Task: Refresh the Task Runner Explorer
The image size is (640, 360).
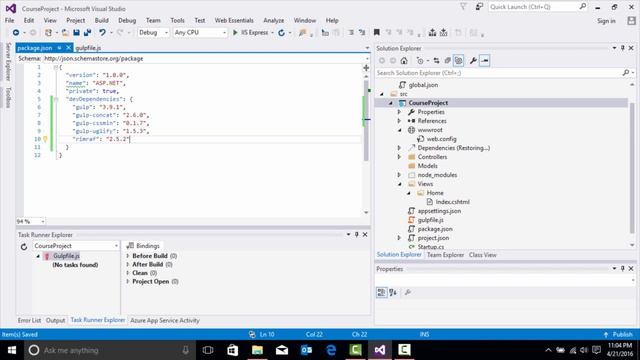Action: tap(24, 246)
